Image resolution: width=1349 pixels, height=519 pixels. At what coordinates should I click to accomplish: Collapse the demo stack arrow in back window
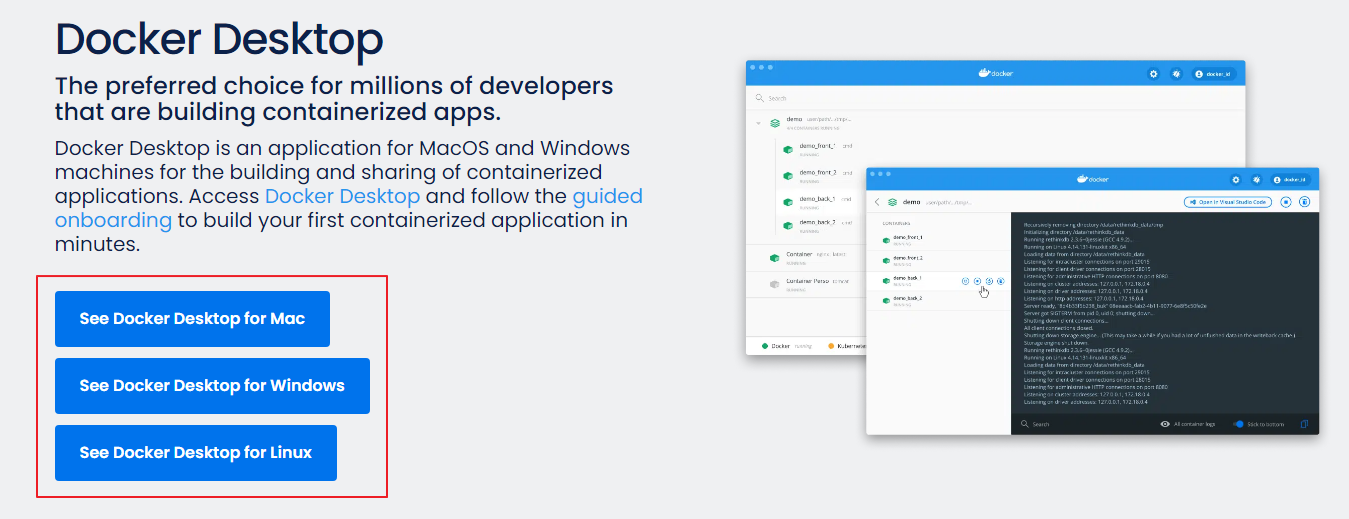758,123
